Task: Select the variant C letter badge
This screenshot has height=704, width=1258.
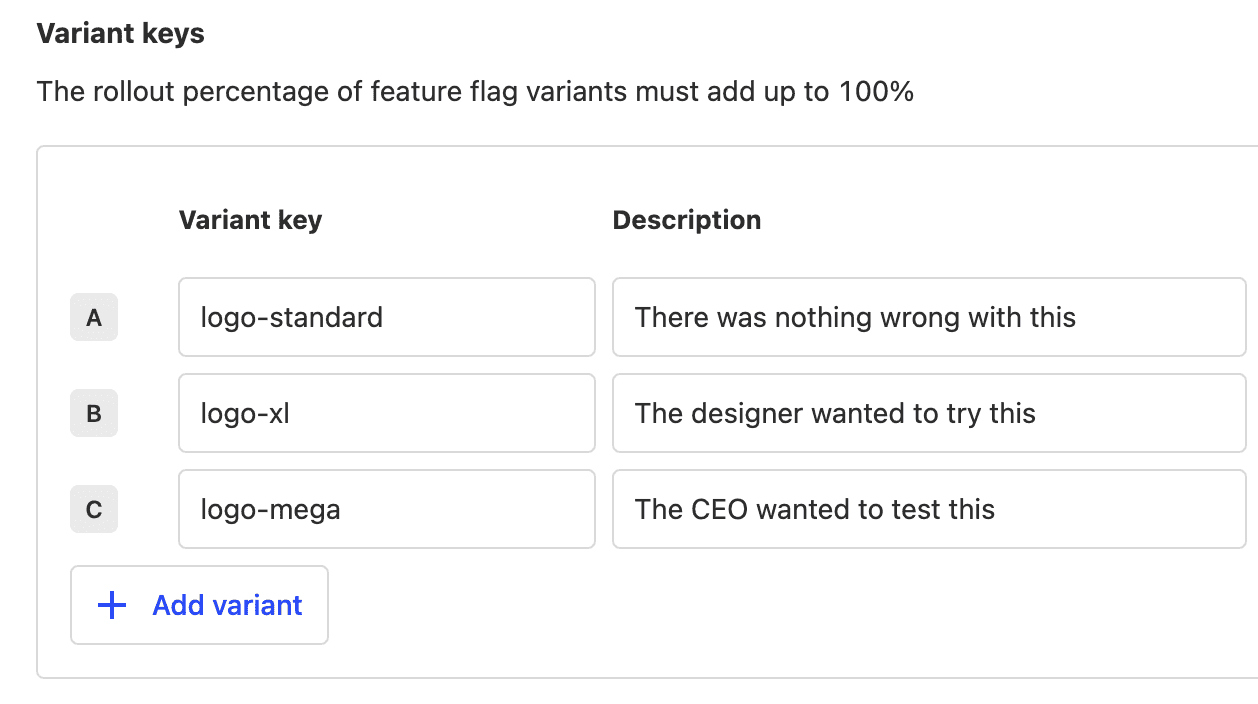Action: (94, 509)
